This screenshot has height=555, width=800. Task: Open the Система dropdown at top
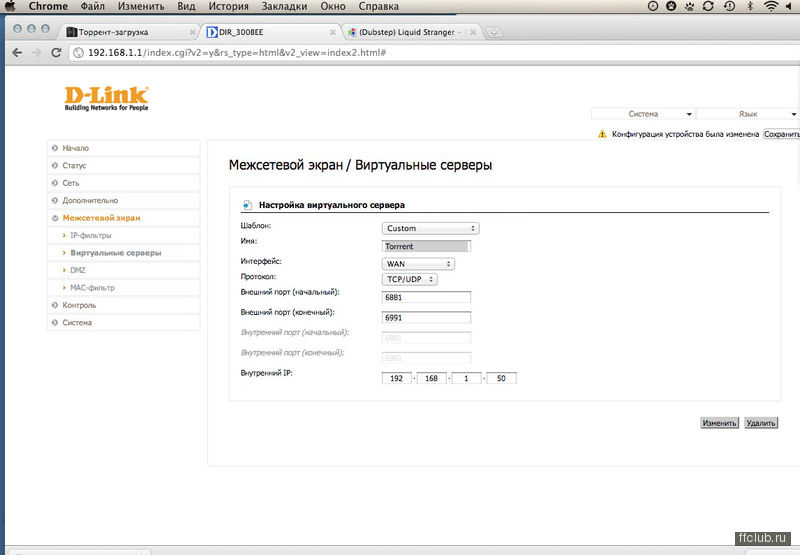click(643, 114)
